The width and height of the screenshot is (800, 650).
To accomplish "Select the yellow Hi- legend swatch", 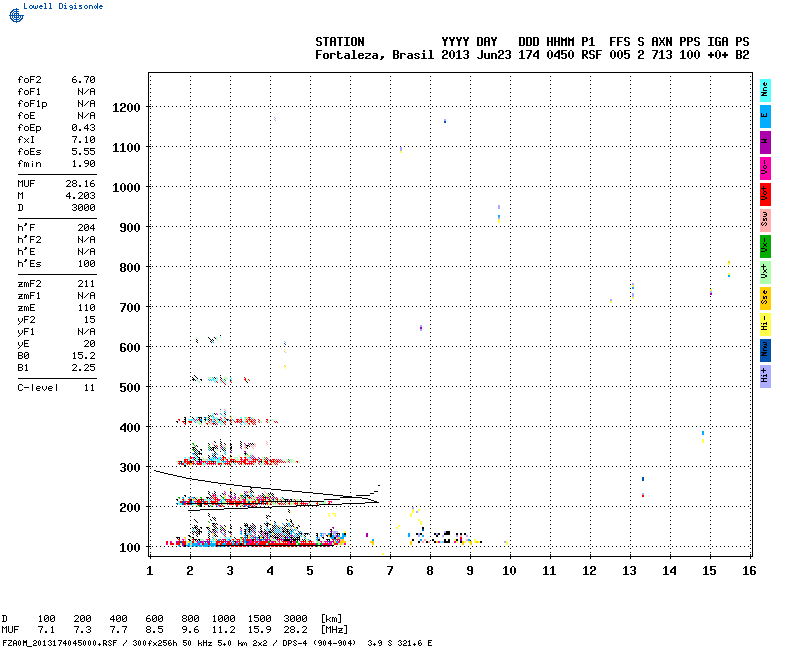I will pos(765,324).
